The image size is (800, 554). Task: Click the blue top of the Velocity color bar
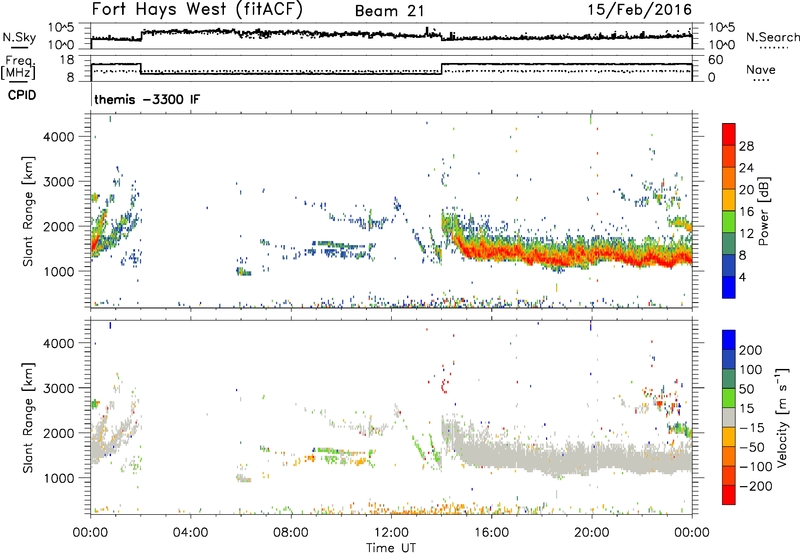pos(729,339)
